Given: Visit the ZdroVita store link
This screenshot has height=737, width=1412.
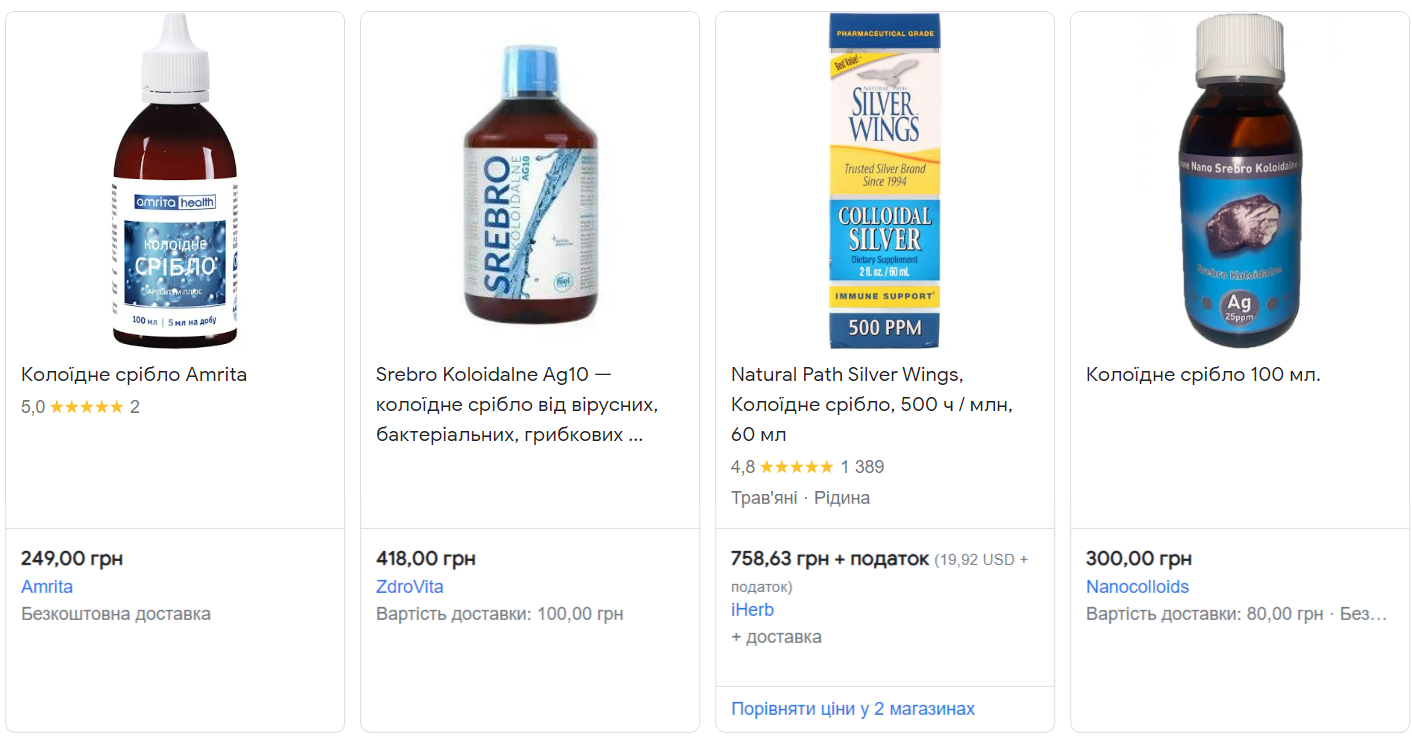Looking at the screenshot, I should [x=409, y=587].
